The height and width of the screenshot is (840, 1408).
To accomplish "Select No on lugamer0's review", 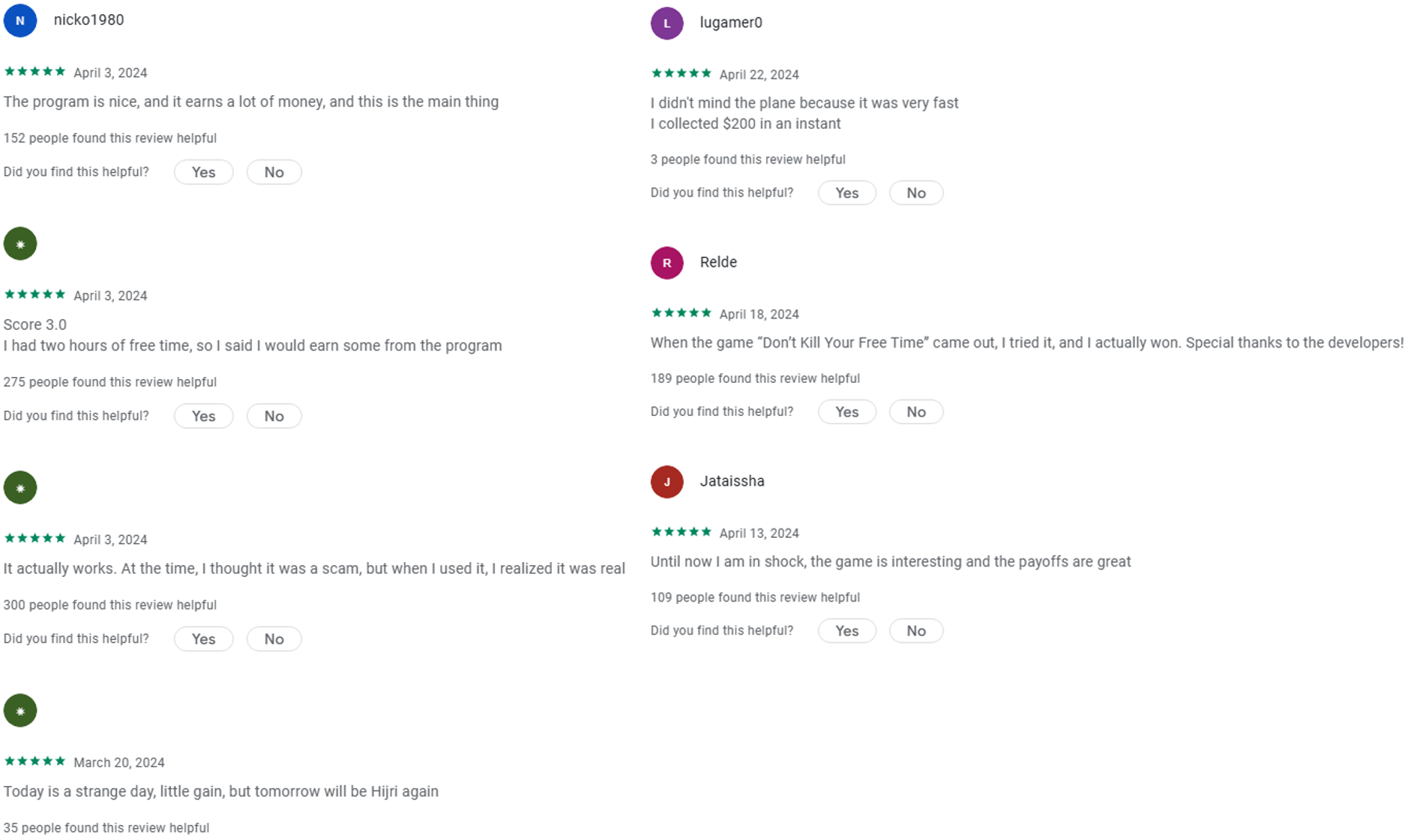I will coord(915,193).
